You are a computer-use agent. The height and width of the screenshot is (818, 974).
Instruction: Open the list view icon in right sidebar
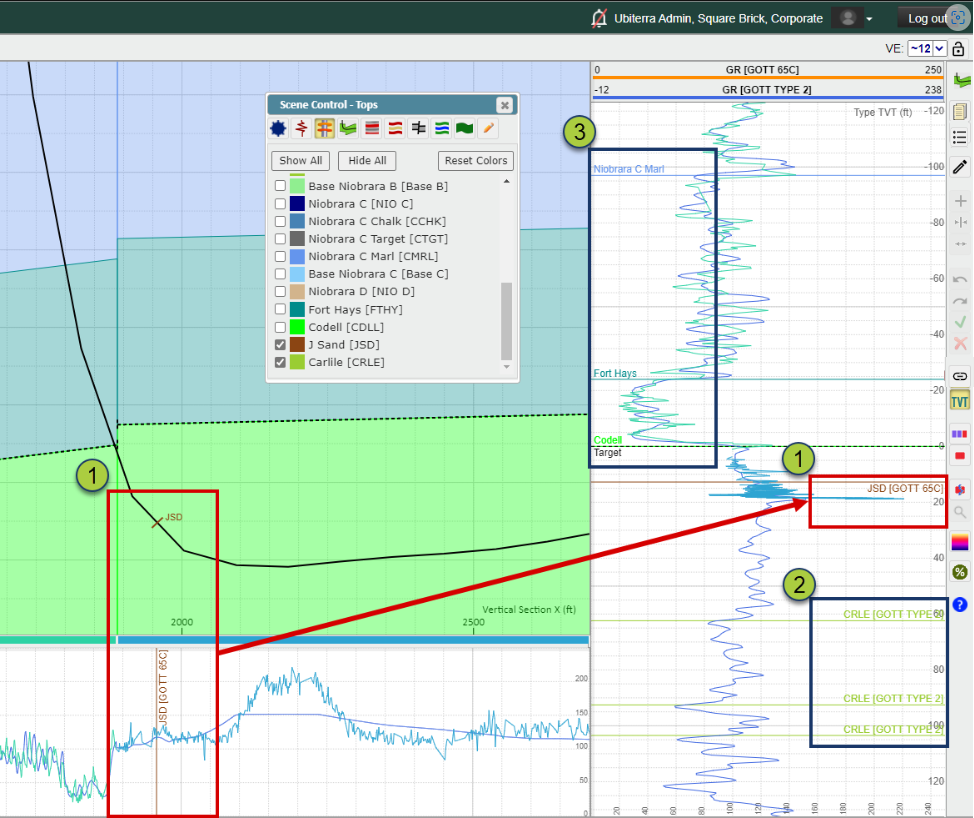pos(960,137)
